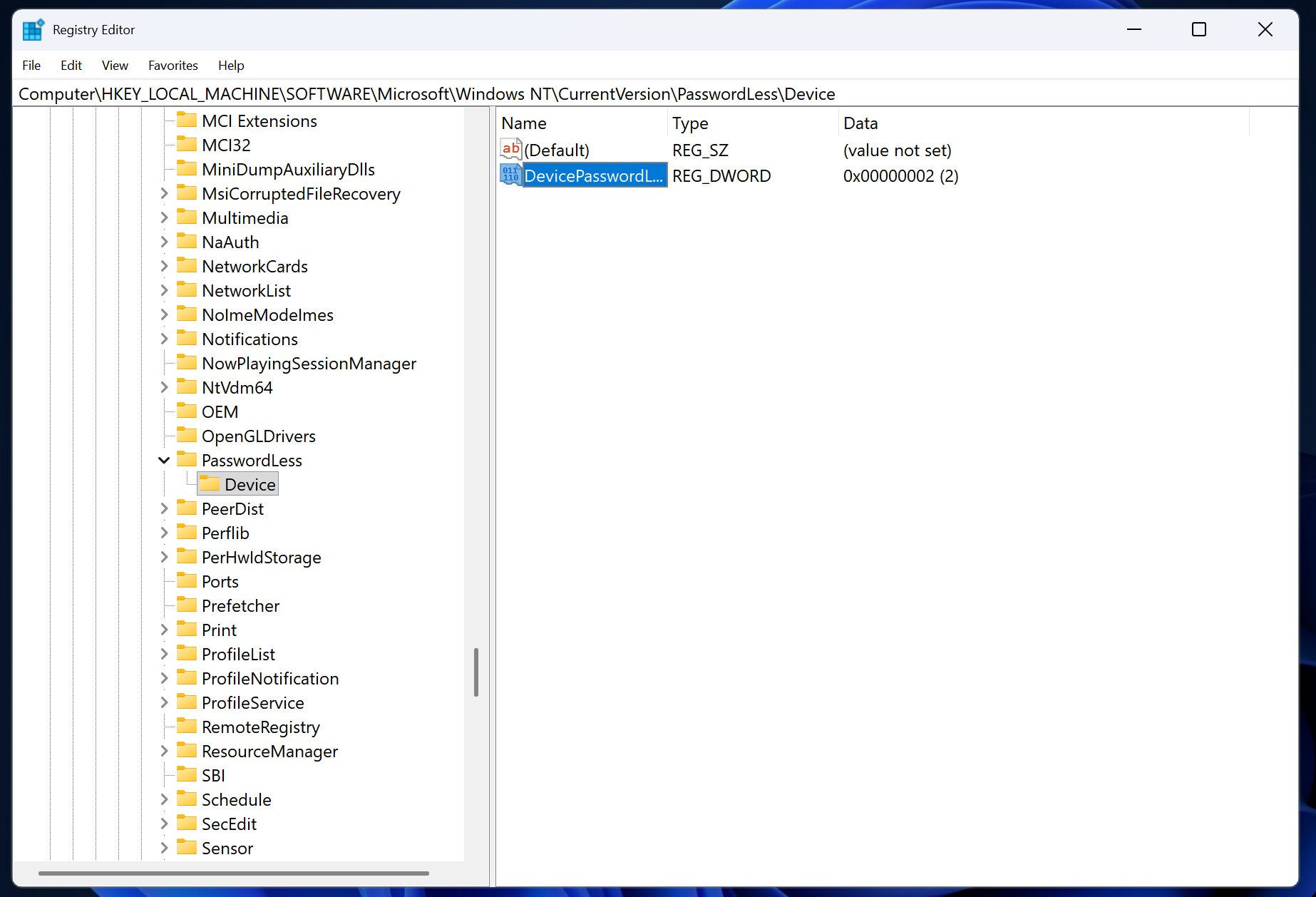Expand the NoImeModeImes key

pos(164,314)
